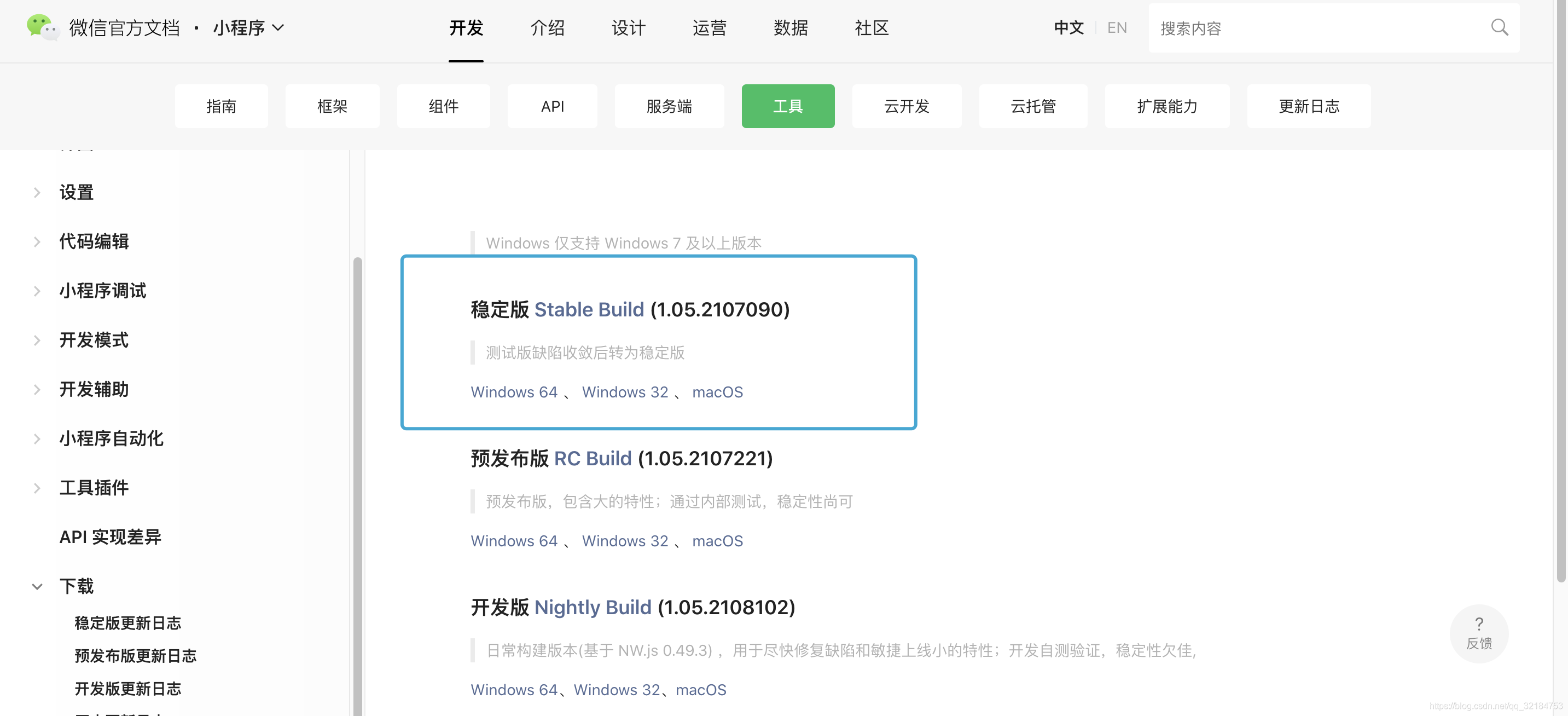Screen dimensions: 1568x716
Task: Open the API sub-navigation tab
Action: click(x=552, y=106)
